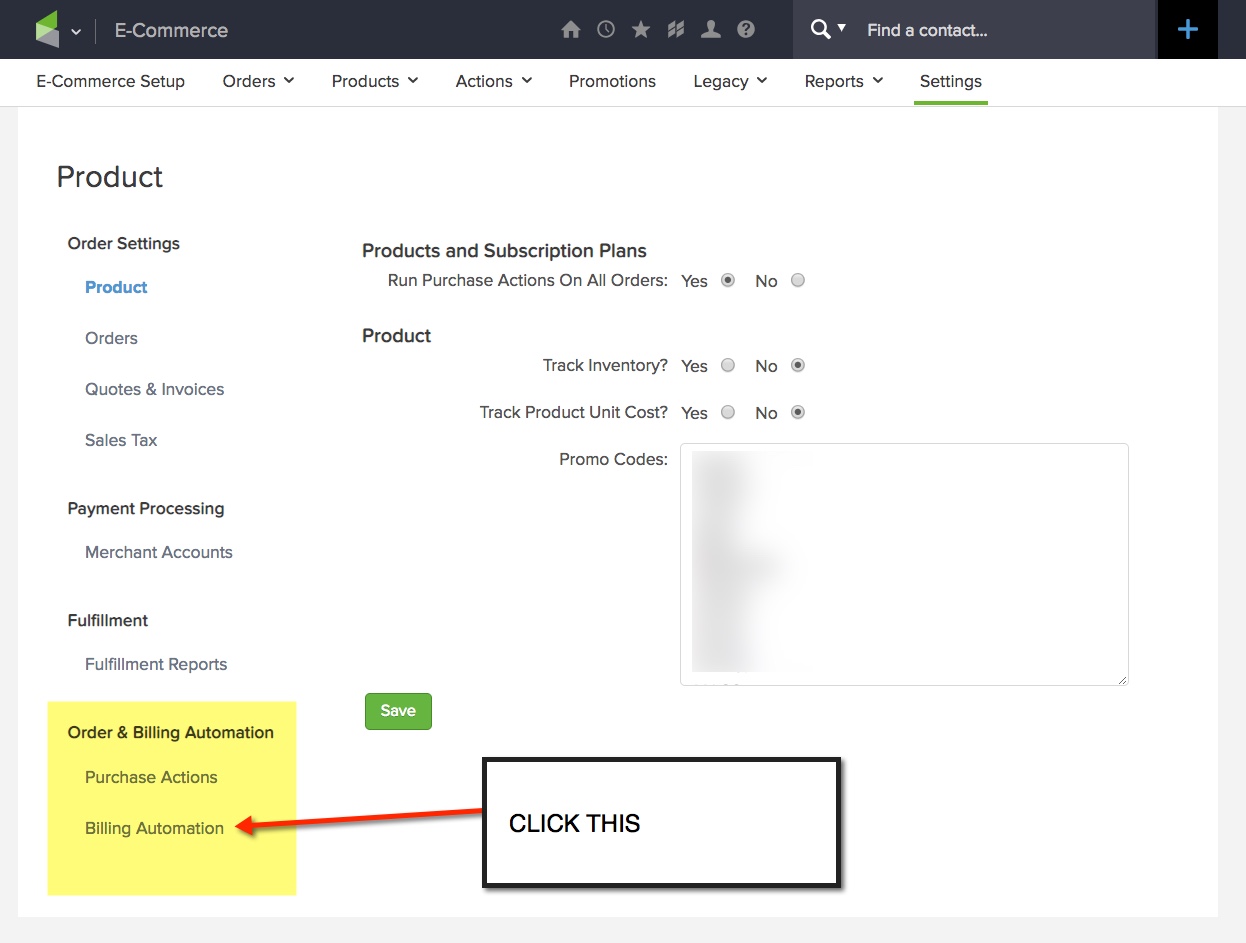The height and width of the screenshot is (943, 1246).
Task: Enable Track Inventory by choosing Yes
Action: tap(728, 365)
